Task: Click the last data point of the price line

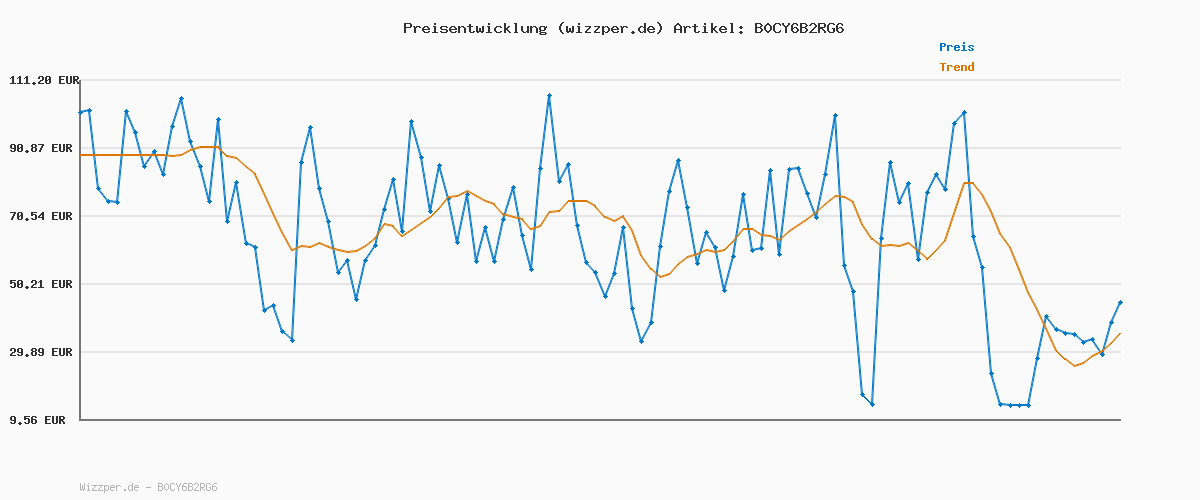Action: tap(1120, 302)
